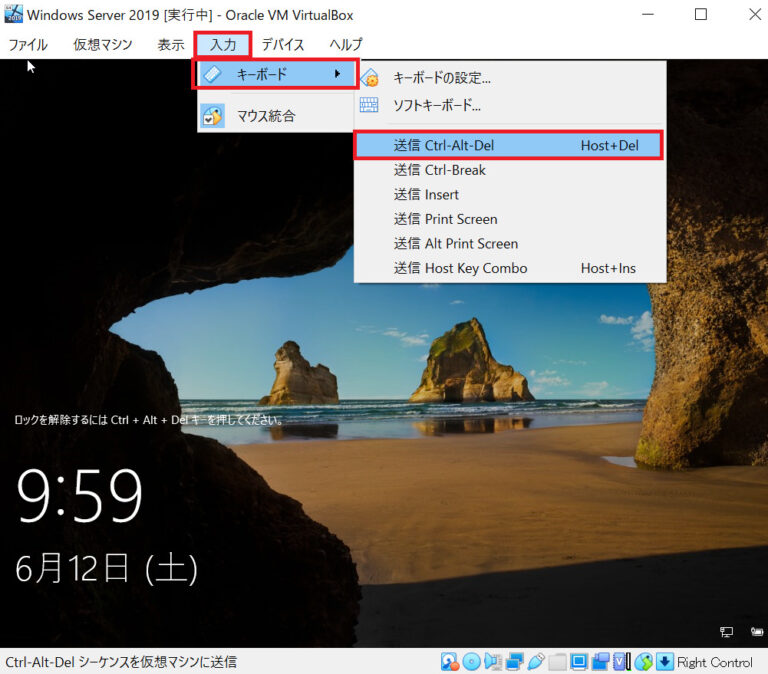The image size is (768, 674).
Task: Click the lock screen network icon
Action: [x=726, y=632]
